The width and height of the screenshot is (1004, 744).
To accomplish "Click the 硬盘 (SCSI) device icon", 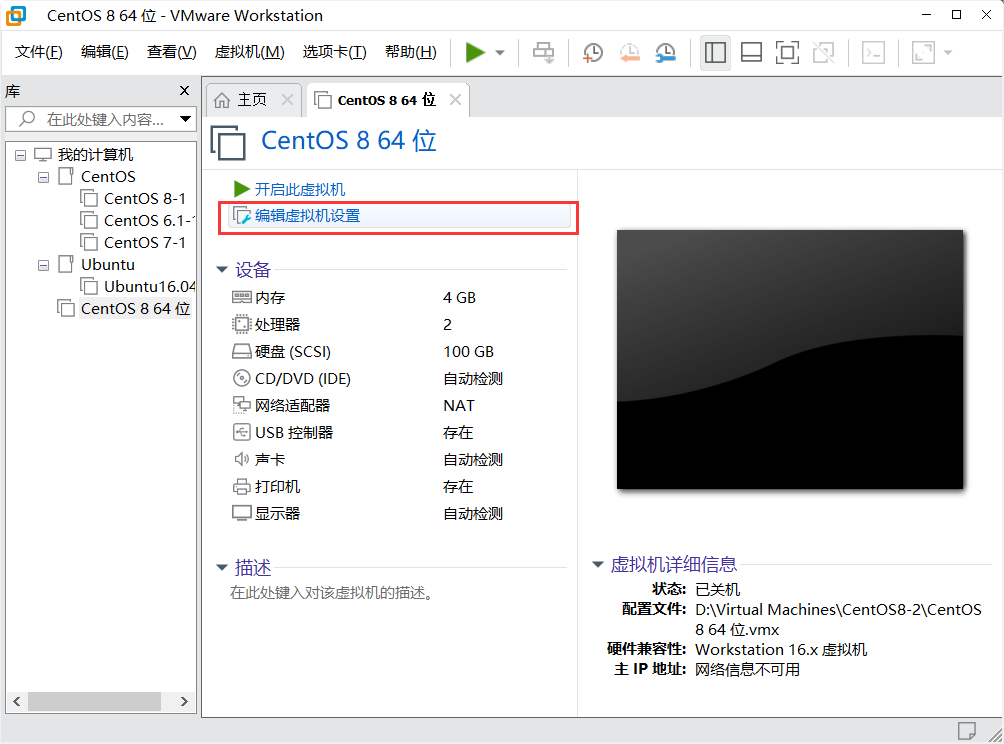I will point(241,352).
